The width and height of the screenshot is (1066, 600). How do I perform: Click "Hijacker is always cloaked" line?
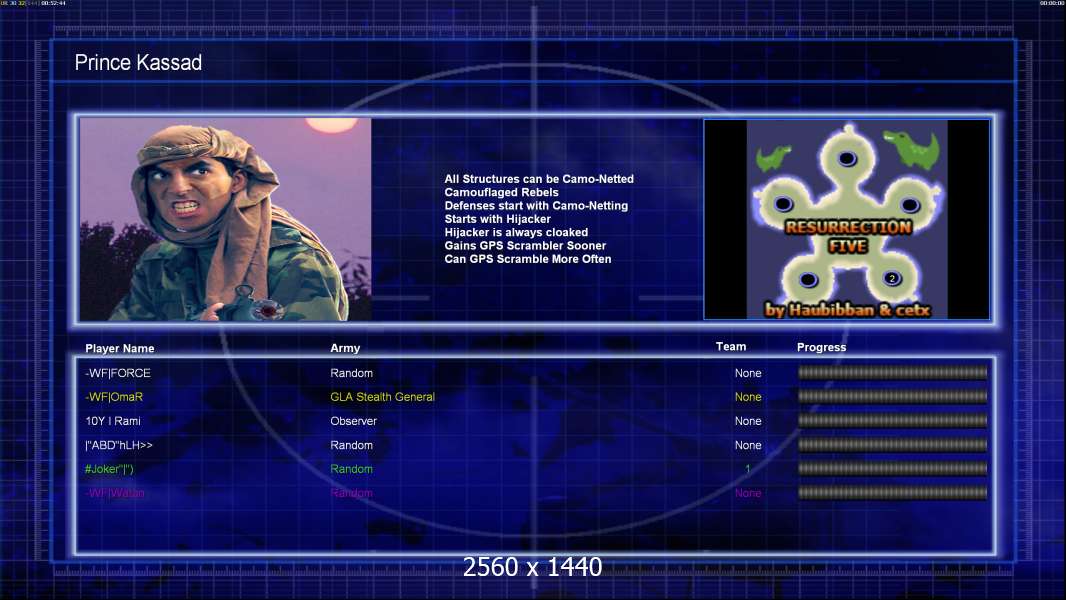point(516,232)
